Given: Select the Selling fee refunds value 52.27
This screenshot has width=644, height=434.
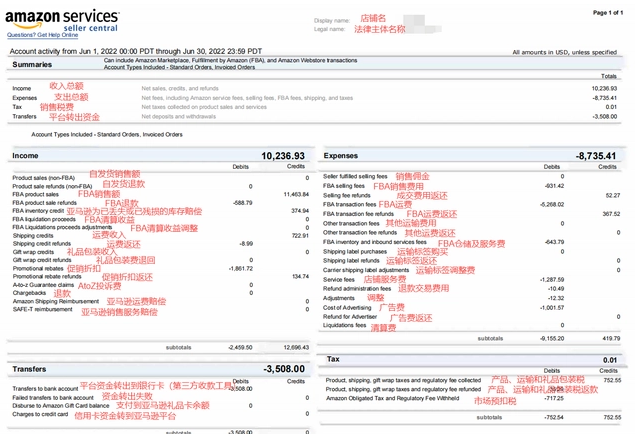Looking at the screenshot, I should (613, 195).
